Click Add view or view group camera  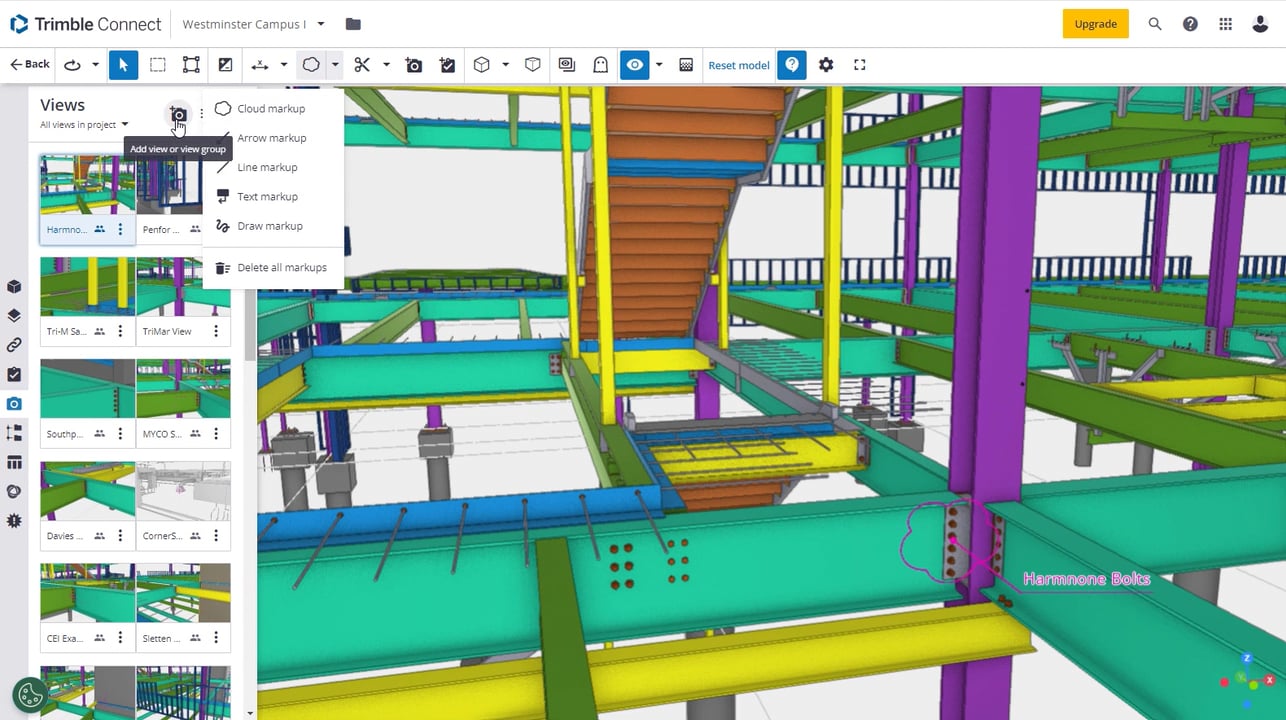point(178,115)
